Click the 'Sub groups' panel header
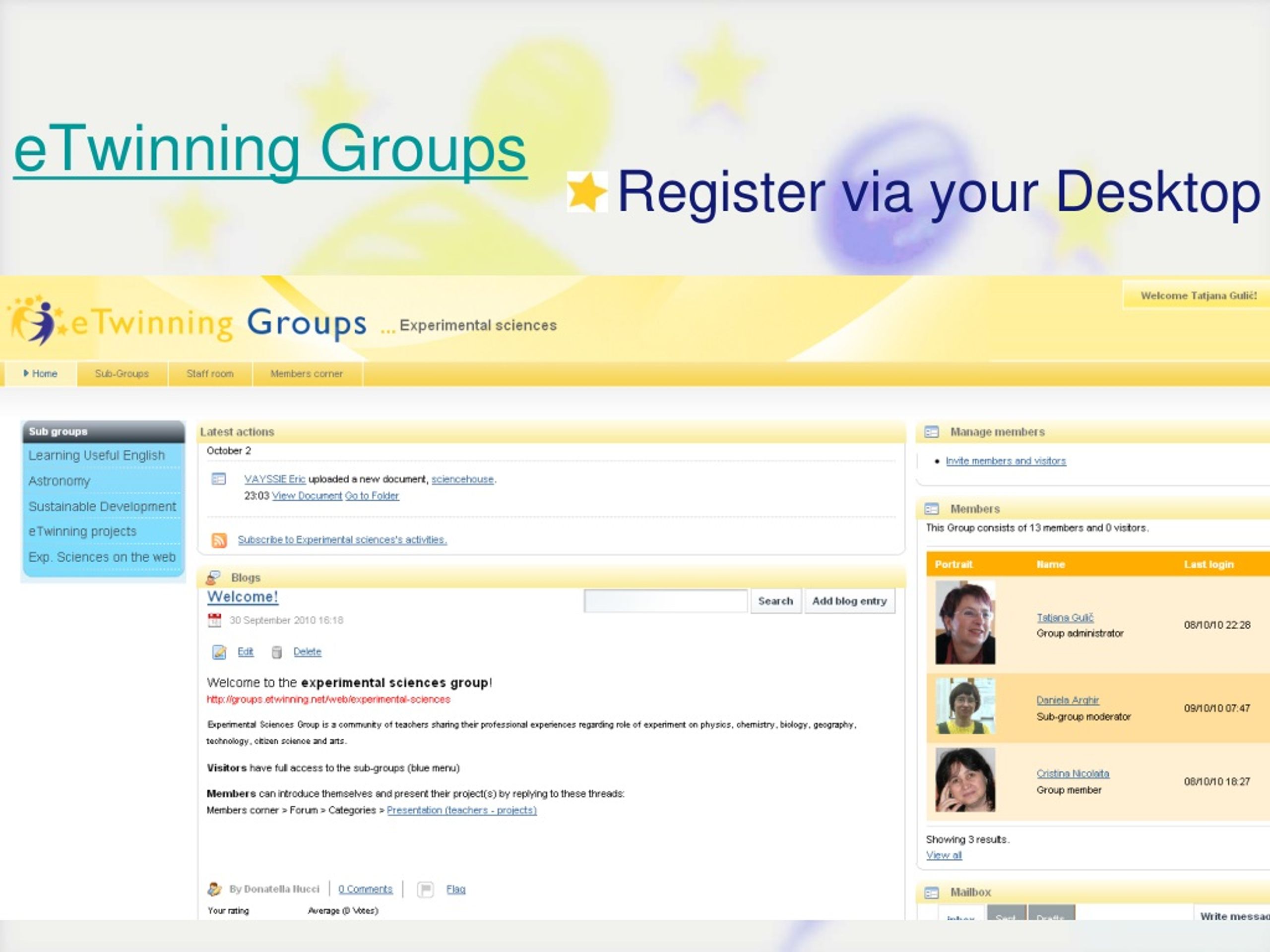Viewport: 1270px width, 952px height. [103, 431]
